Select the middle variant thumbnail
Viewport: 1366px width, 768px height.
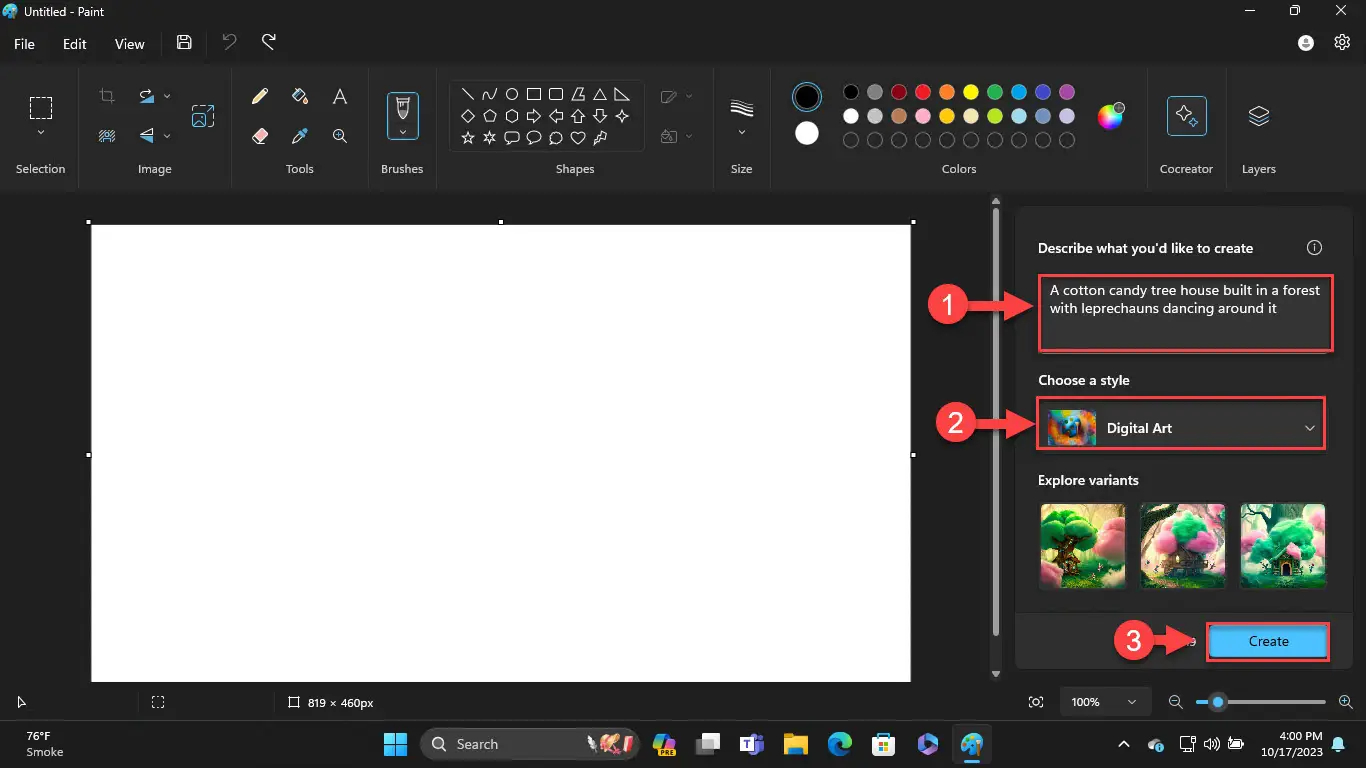click(1183, 545)
